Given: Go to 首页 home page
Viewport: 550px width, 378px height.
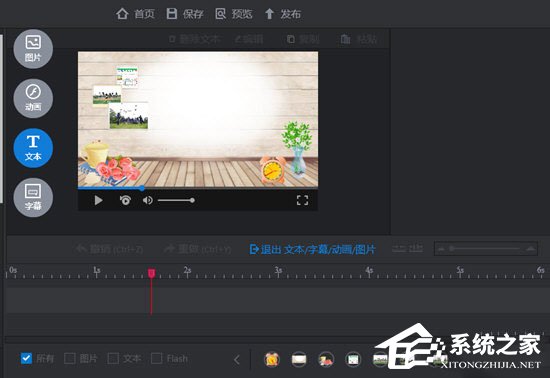Looking at the screenshot, I should pyautogui.click(x=135, y=14).
